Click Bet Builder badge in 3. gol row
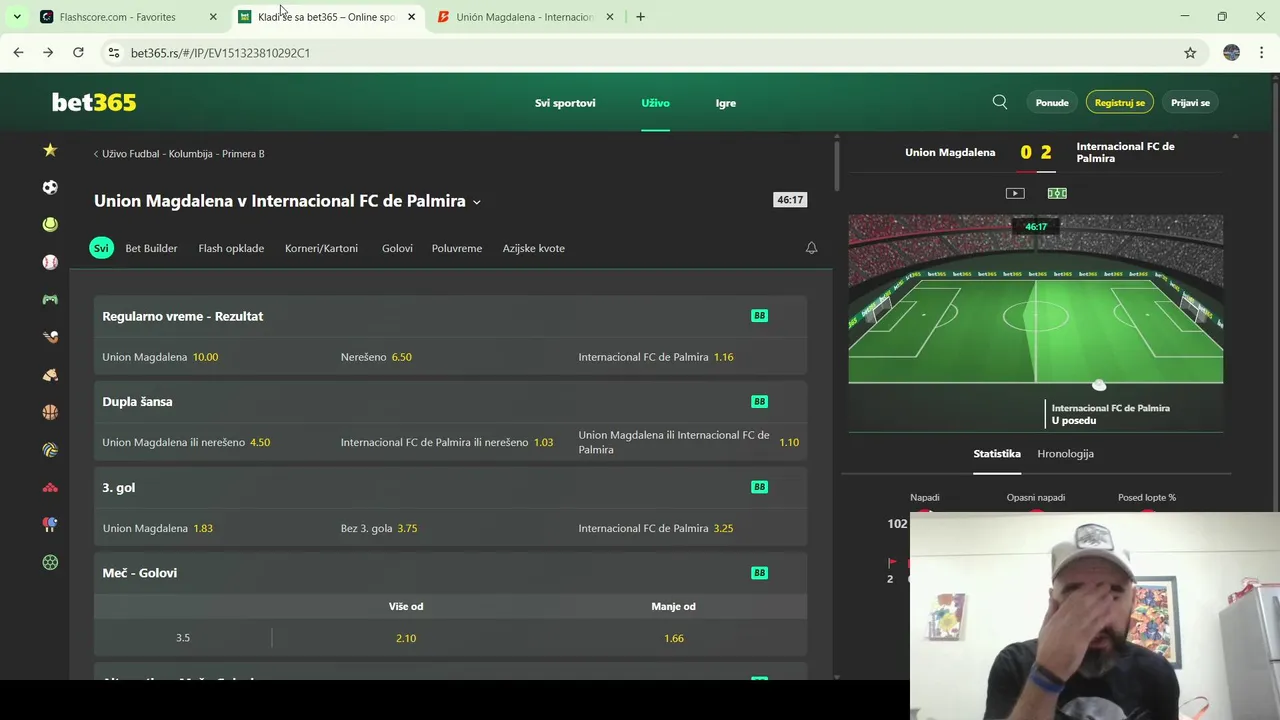This screenshot has height=720, width=1280. click(x=759, y=487)
